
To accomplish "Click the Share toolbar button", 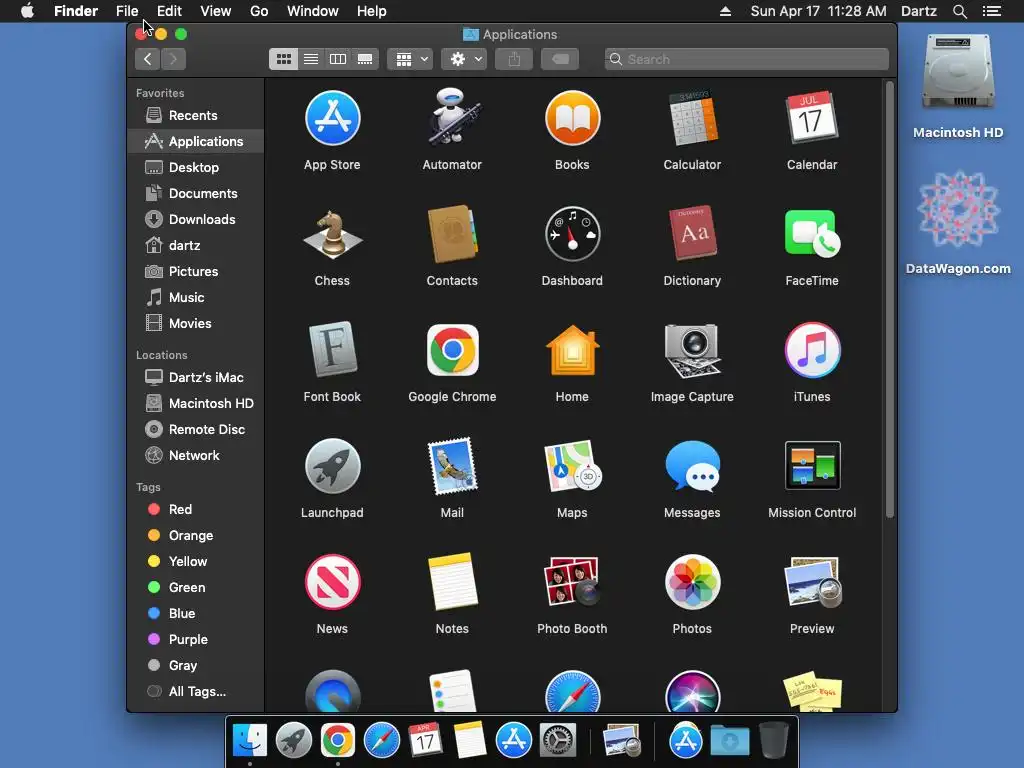I will (x=514, y=59).
